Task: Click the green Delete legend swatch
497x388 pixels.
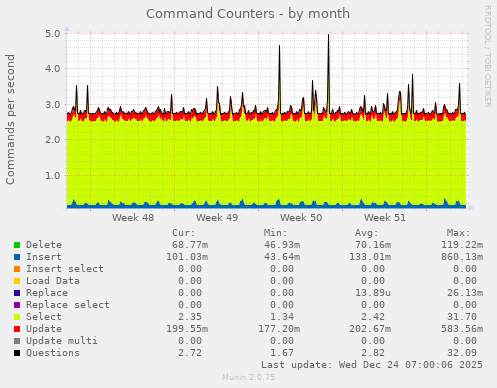Action: (17, 245)
